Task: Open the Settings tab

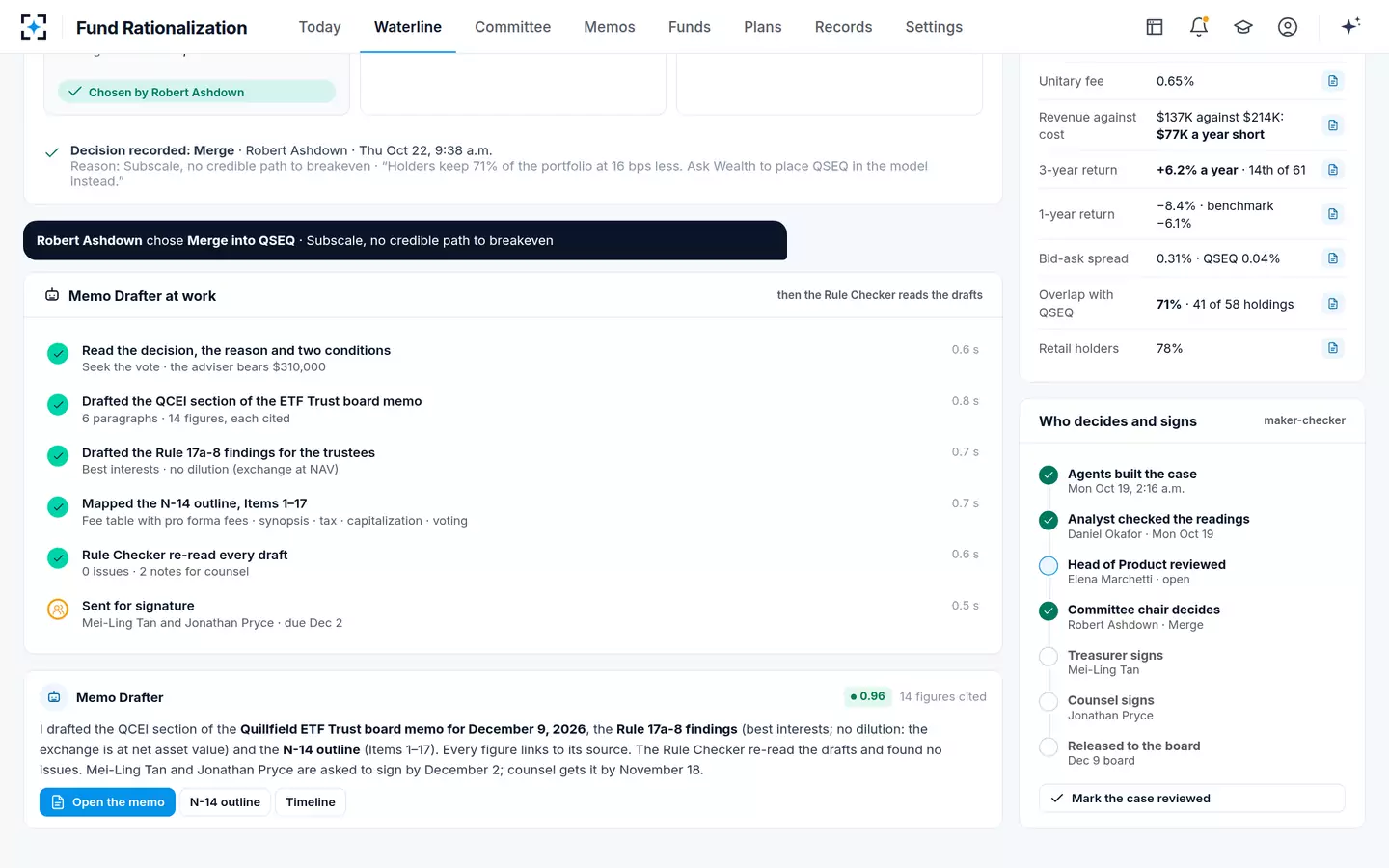Action: click(x=934, y=27)
